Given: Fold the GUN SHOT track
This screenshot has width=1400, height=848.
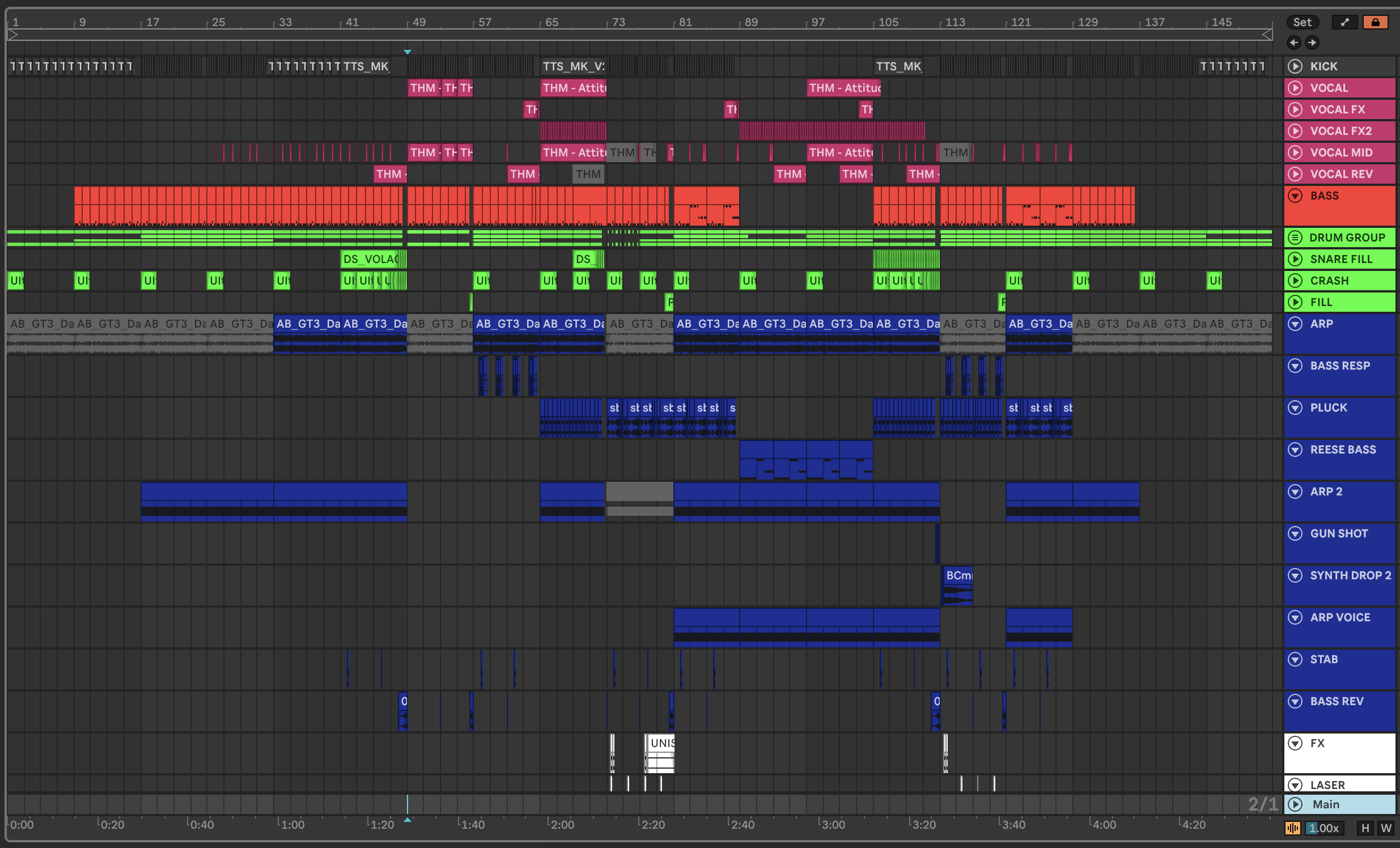Looking at the screenshot, I should coord(1295,534).
